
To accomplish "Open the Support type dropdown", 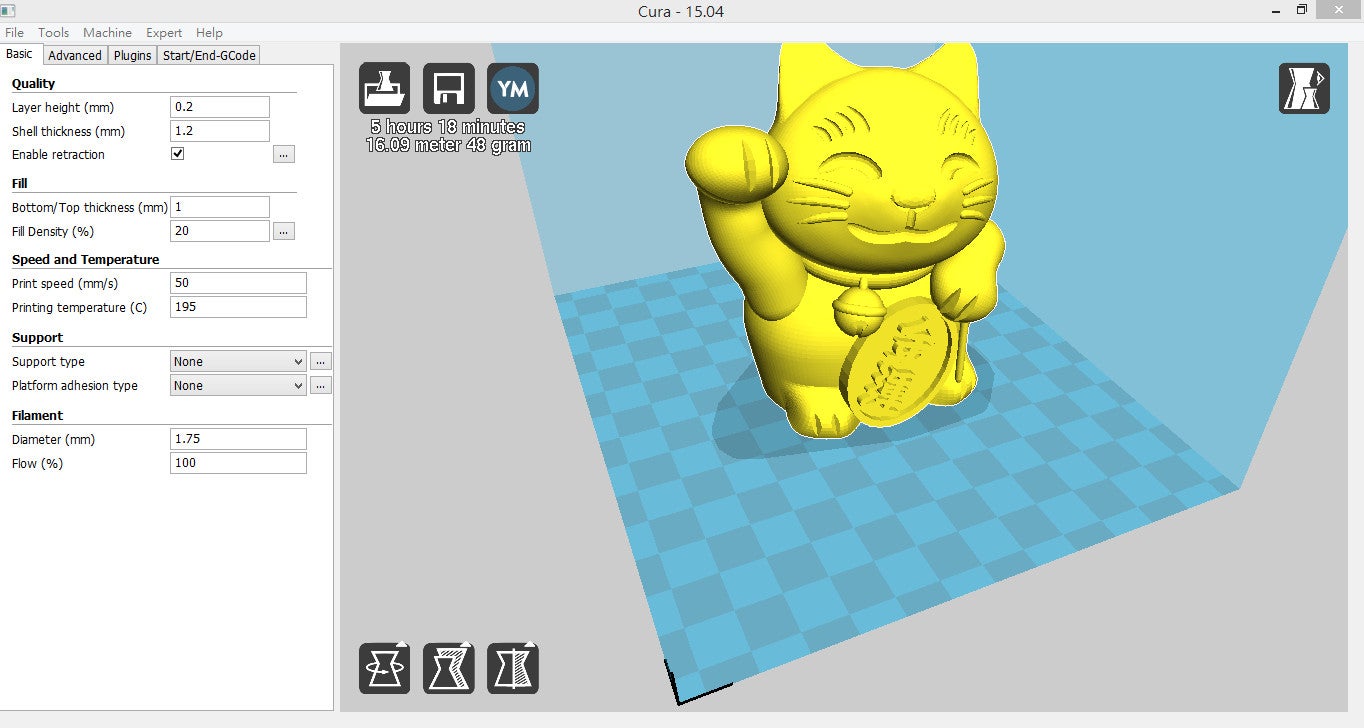I will pos(238,361).
